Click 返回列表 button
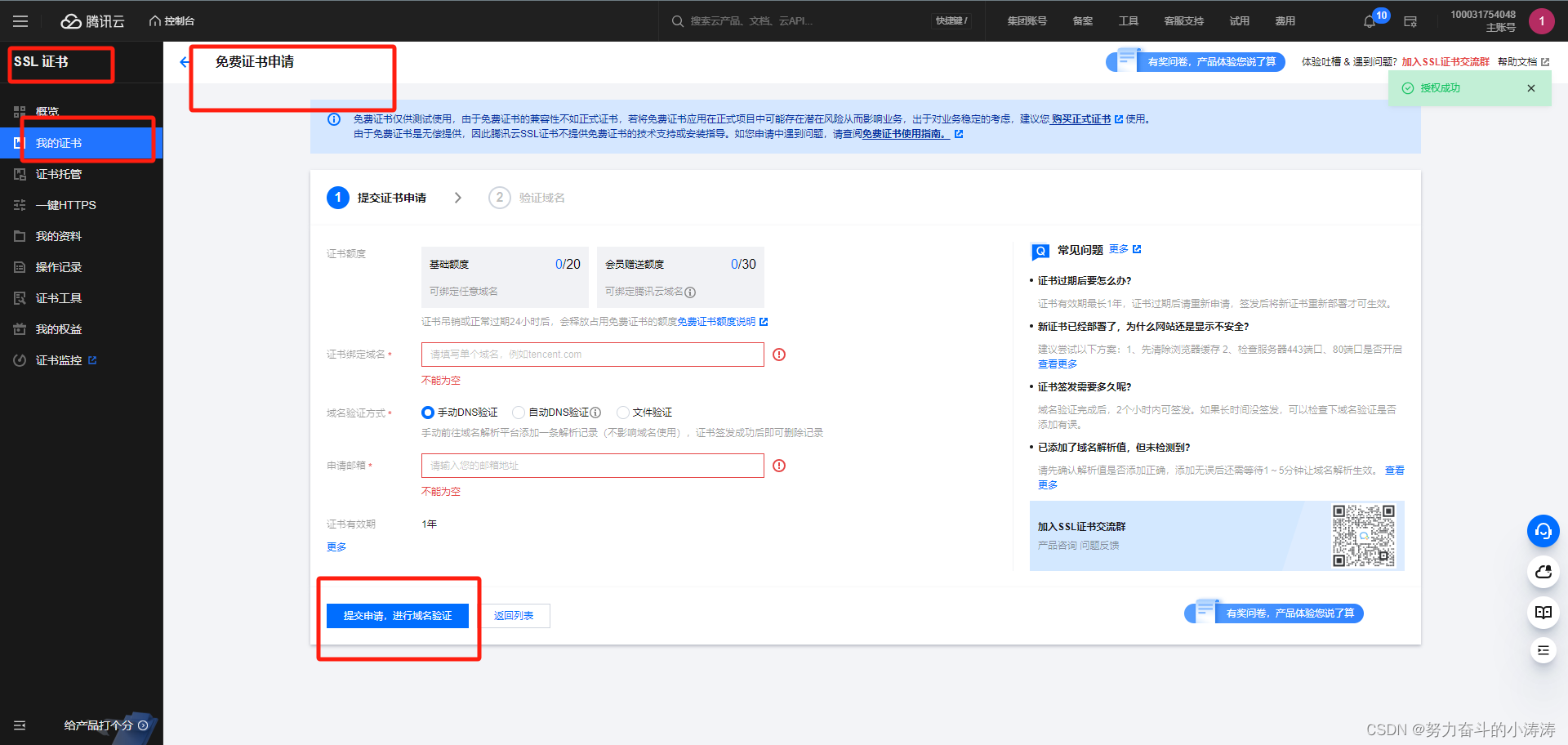 pos(514,616)
